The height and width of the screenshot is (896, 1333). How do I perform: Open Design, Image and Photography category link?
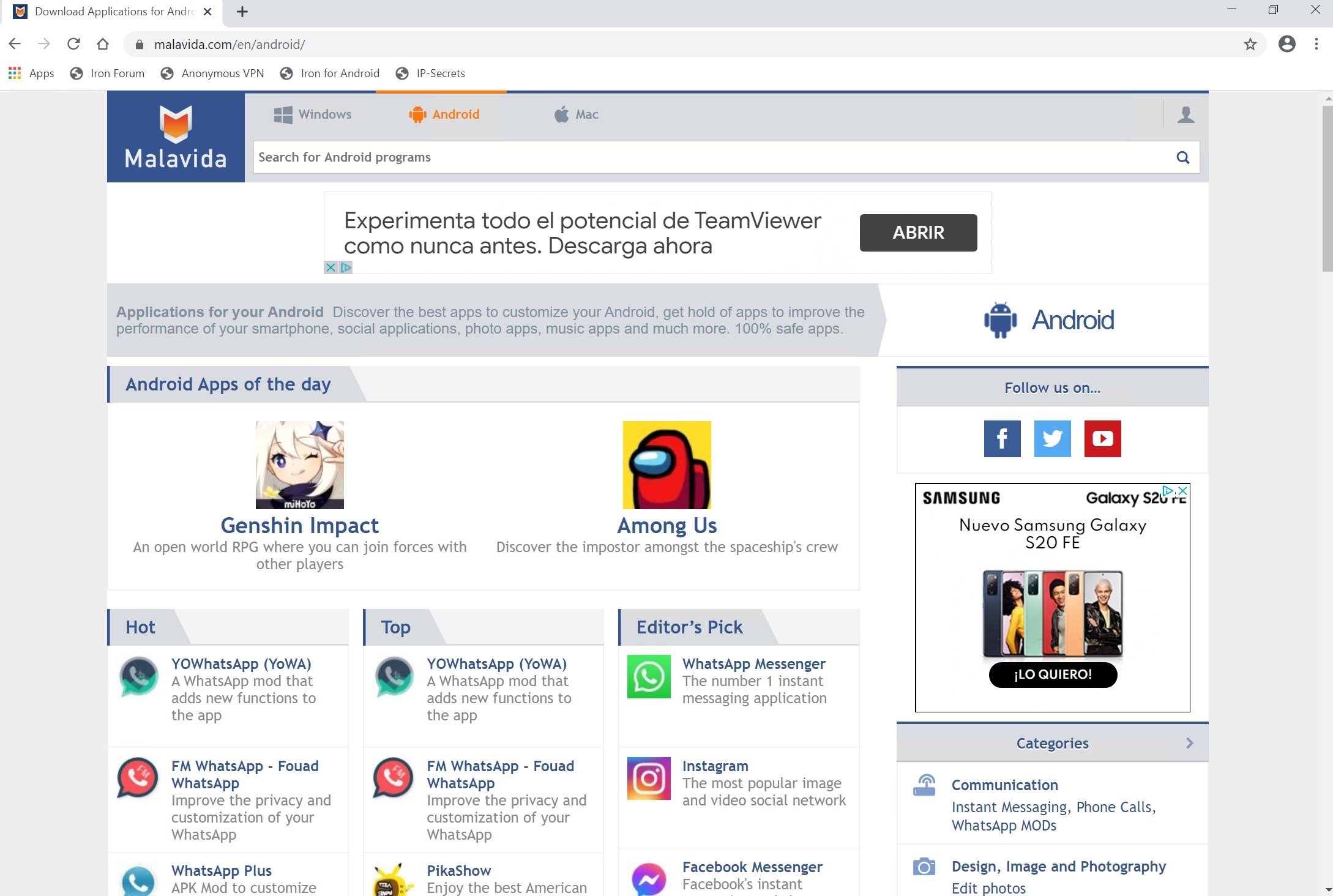click(1059, 867)
